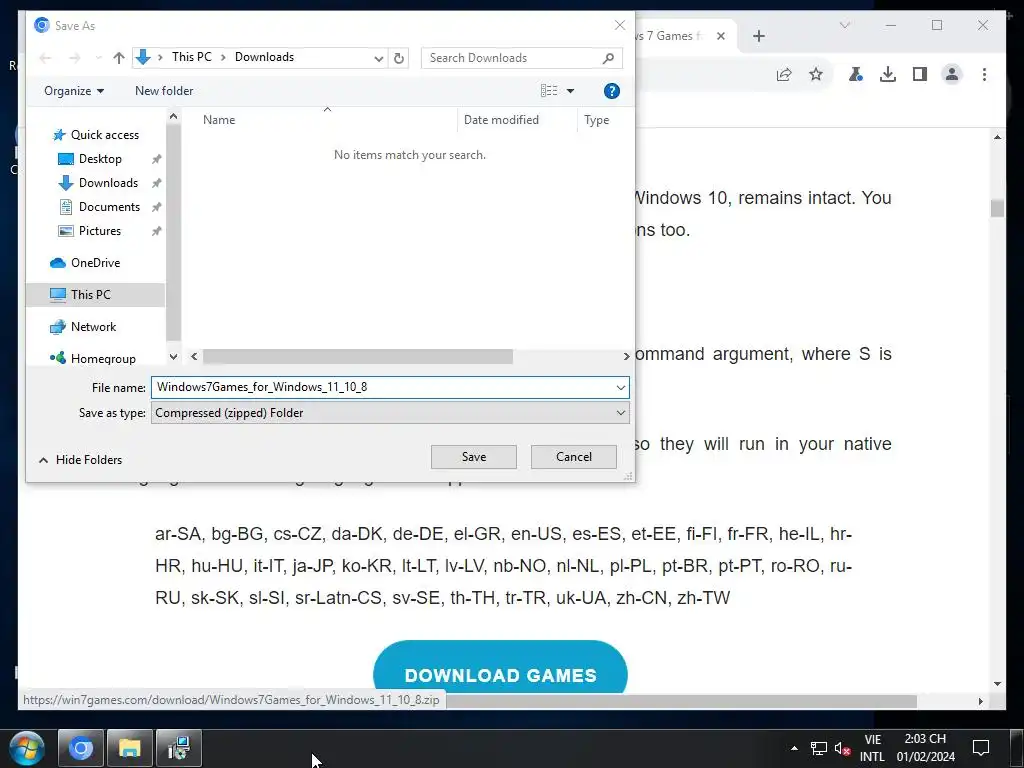The image size is (1024, 768).
Task: Click Downloads in the address breadcrumb
Action: click(x=264, y=57)
